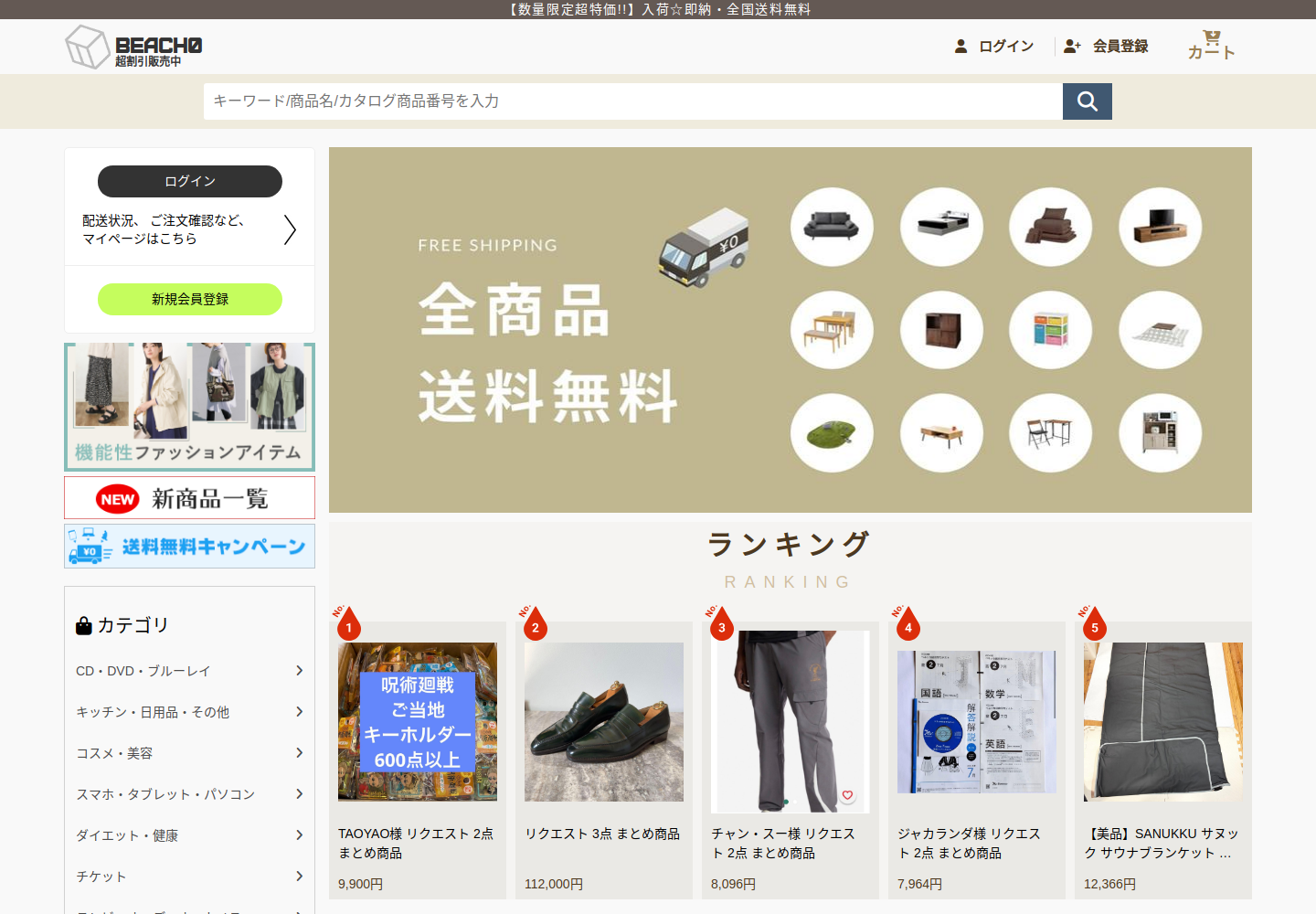Open TAOYAO様 リクエスト 2点 product title

coord(417,843)
